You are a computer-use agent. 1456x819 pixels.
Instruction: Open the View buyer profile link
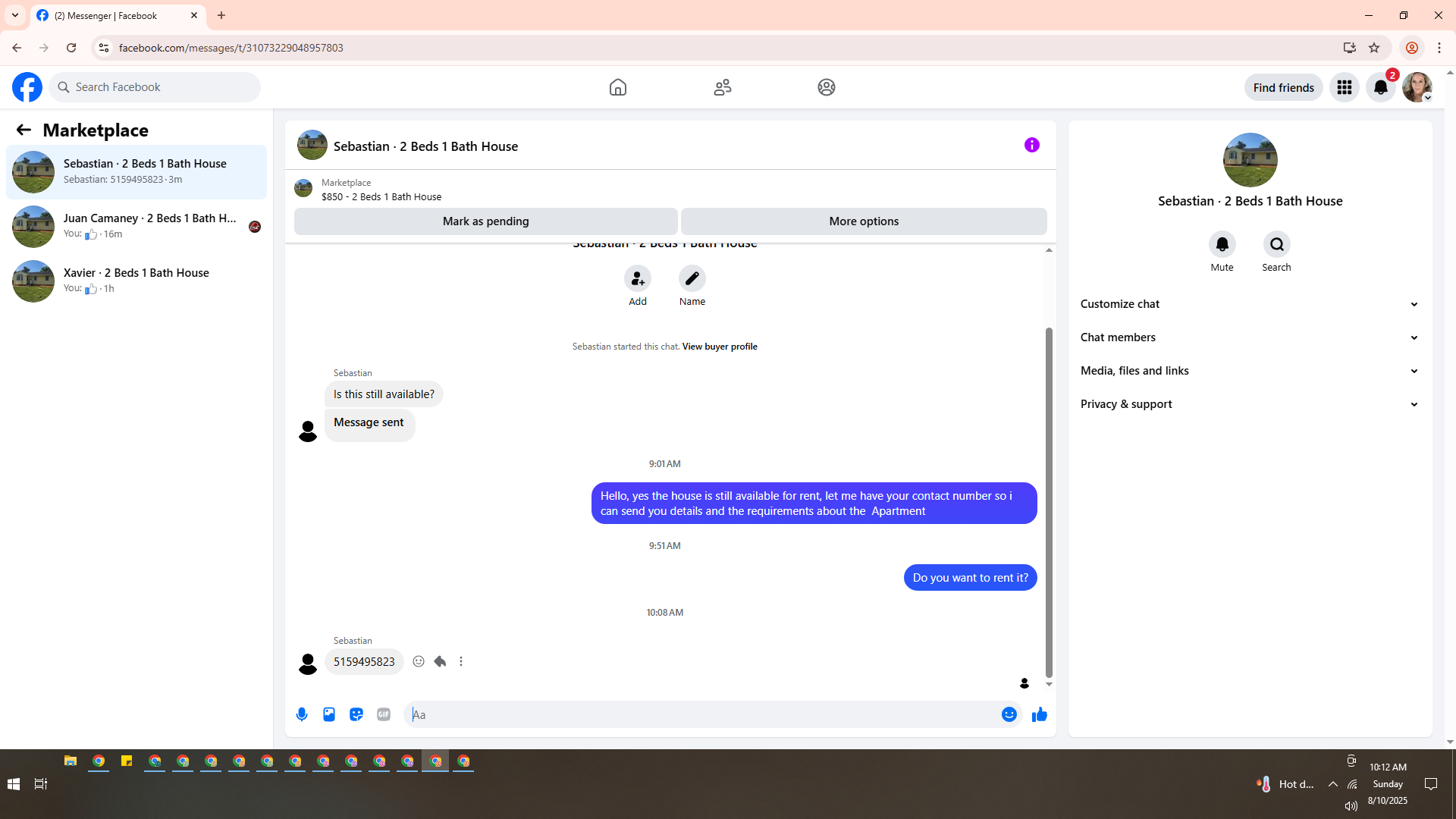click(x=719, y=347)
